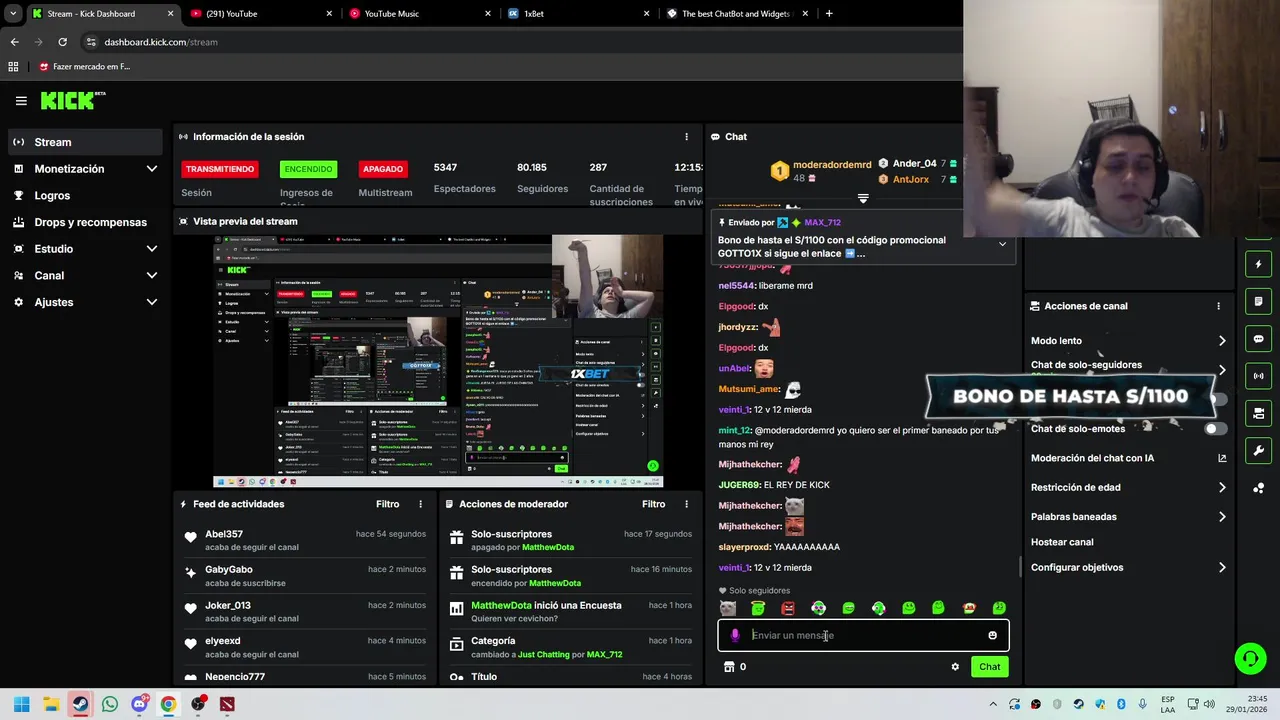Click the Kick logo
1280x720 pixels.
coord(72,100)
